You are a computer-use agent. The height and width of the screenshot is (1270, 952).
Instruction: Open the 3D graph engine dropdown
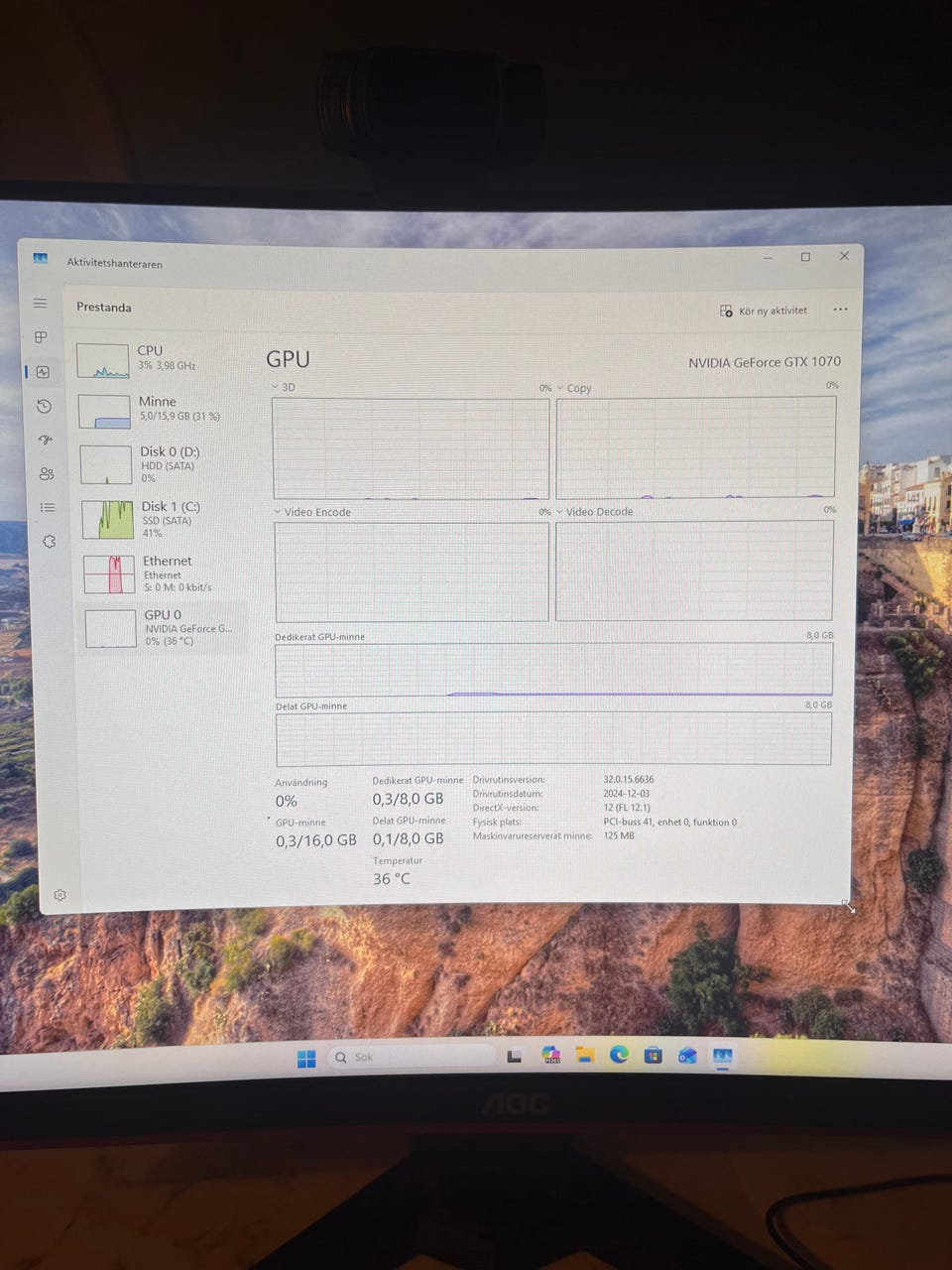pyautogui.click(x=284, y=387)
